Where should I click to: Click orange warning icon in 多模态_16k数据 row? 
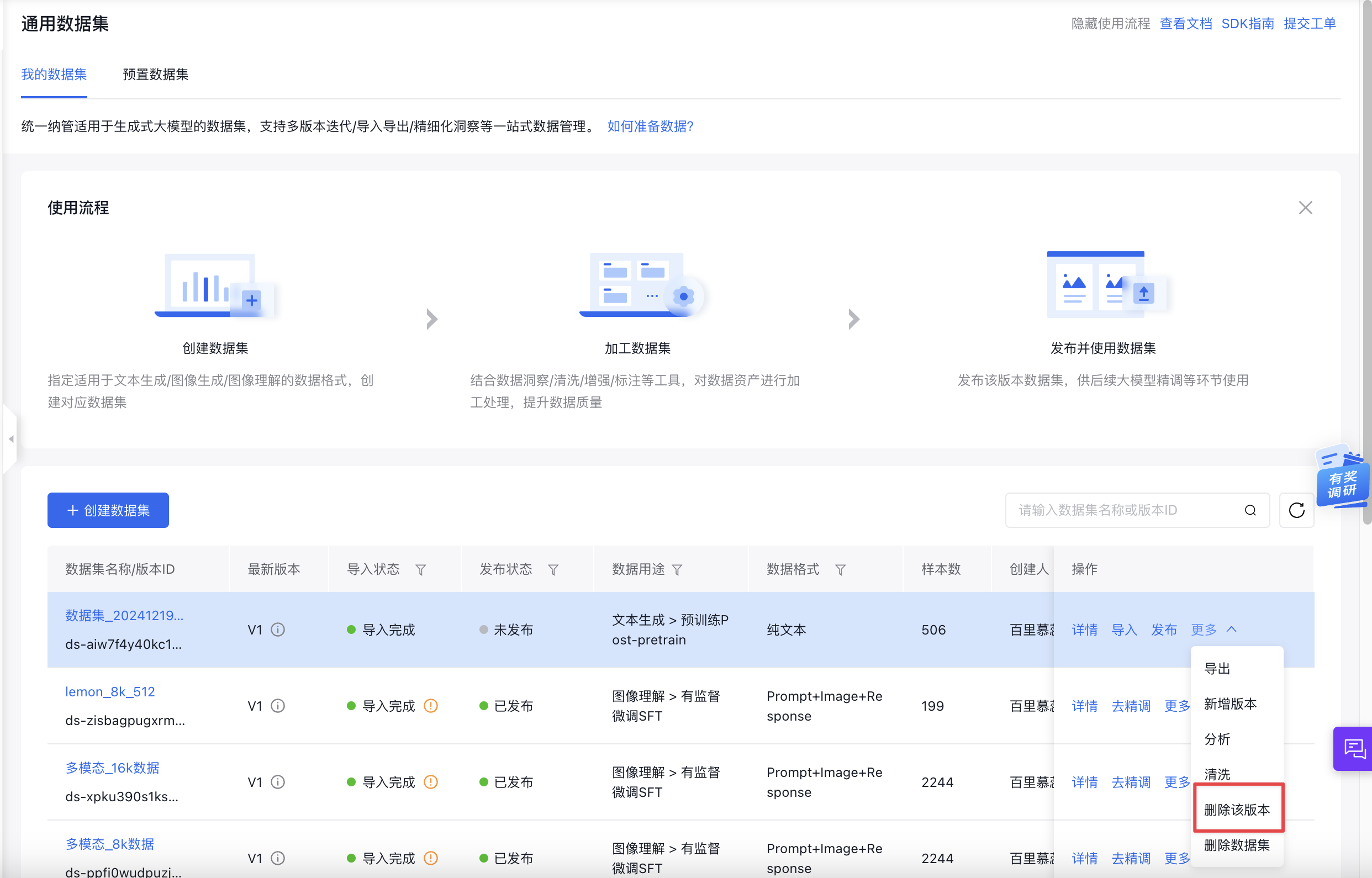coord(431,782)
